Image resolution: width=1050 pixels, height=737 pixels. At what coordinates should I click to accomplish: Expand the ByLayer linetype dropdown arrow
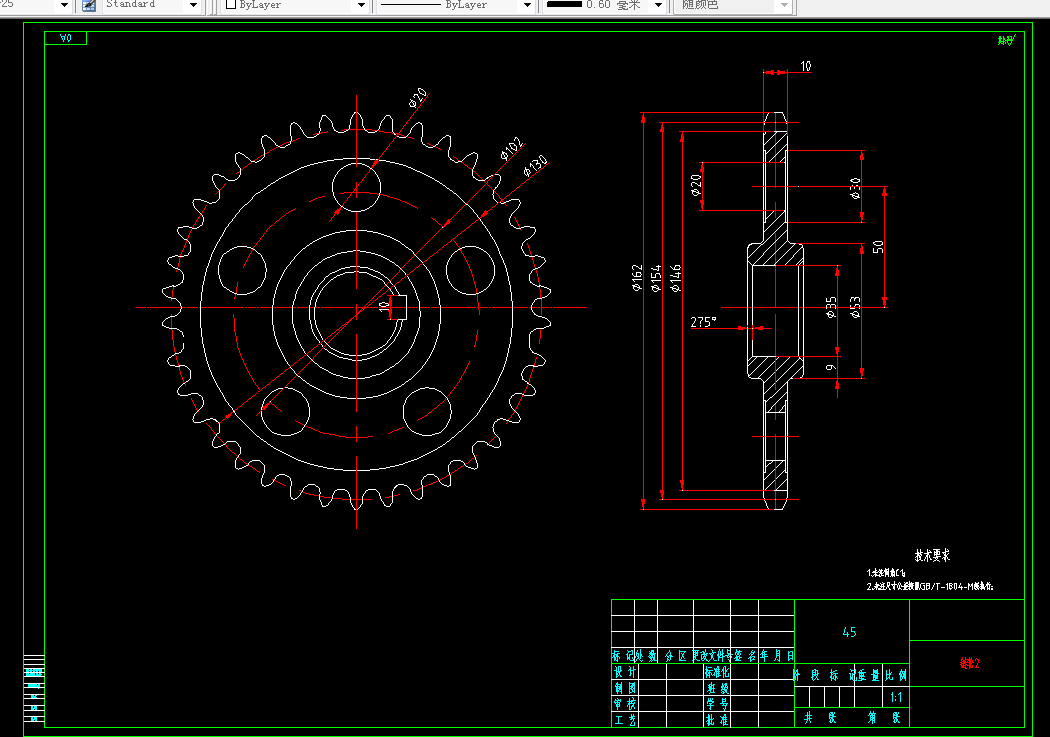[527, 5]
